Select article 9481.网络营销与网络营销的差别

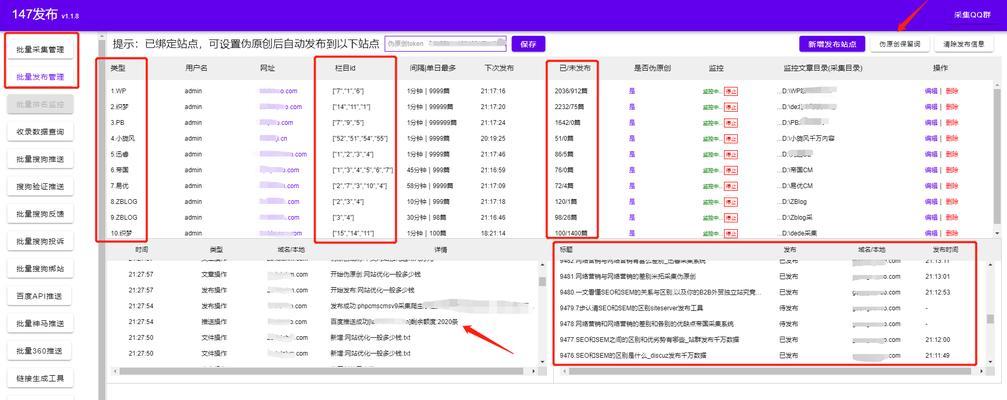[627, 277]
